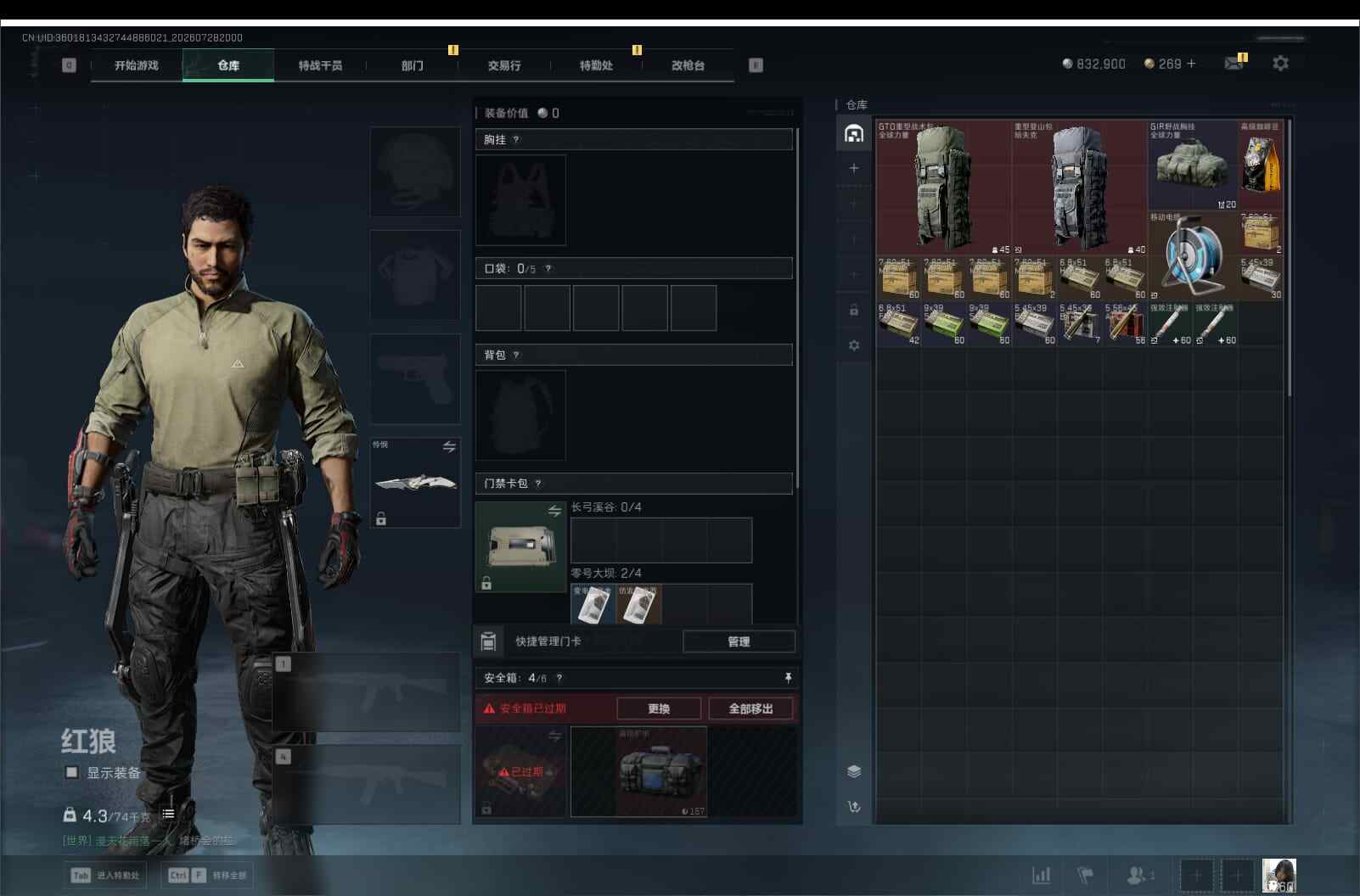Select the 高级咖啡豆 coffee bag item
1360x896 pixels.
click(x=1261, y=165)
